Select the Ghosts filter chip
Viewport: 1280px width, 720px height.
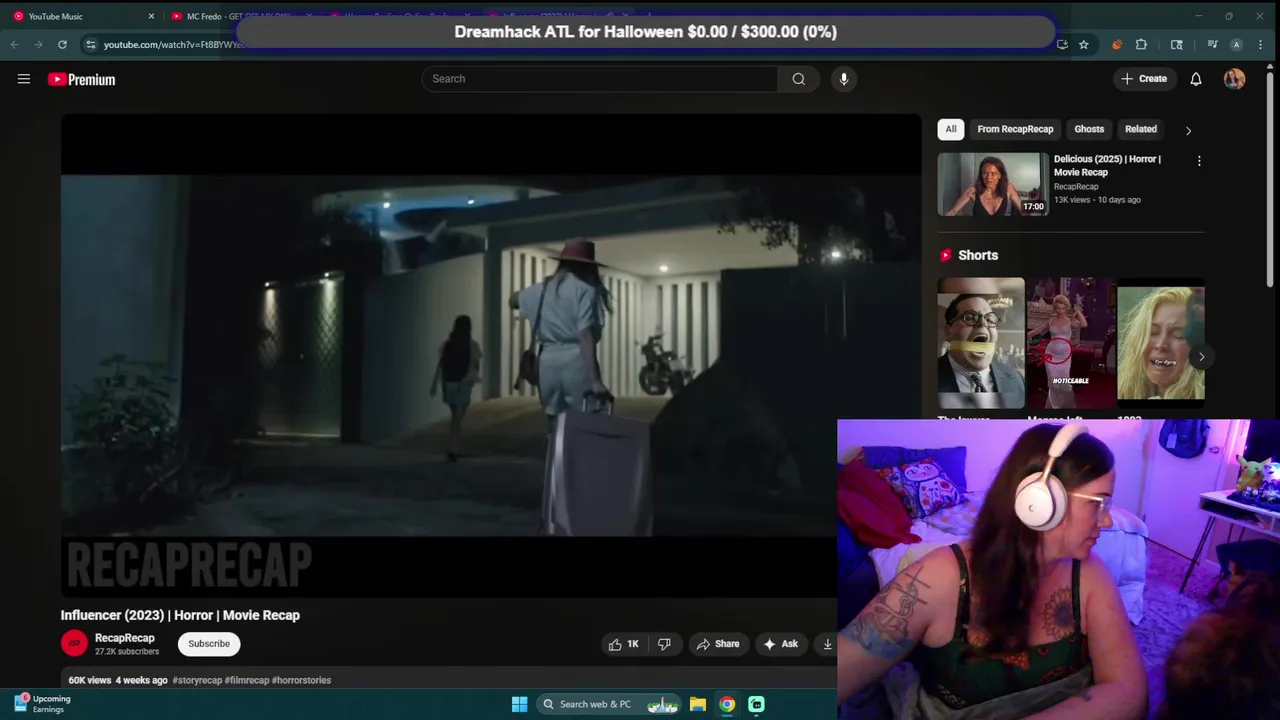tap(1089, 129)
